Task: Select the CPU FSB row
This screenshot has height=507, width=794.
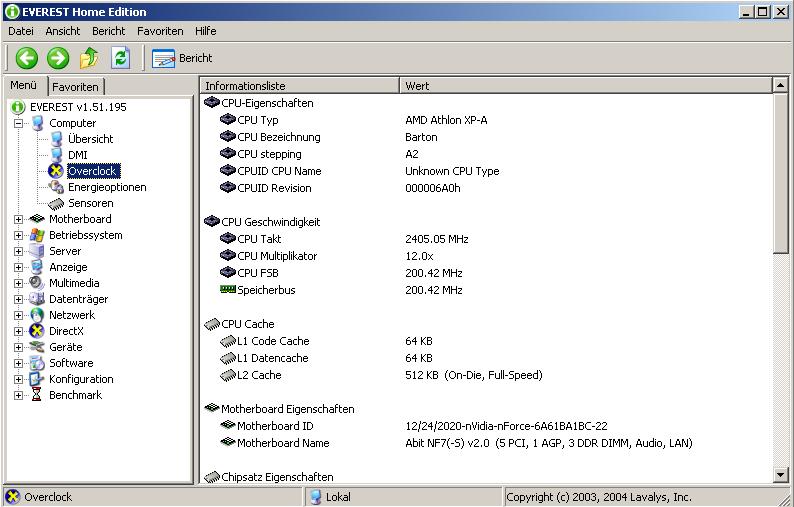Action: [487, 273]
